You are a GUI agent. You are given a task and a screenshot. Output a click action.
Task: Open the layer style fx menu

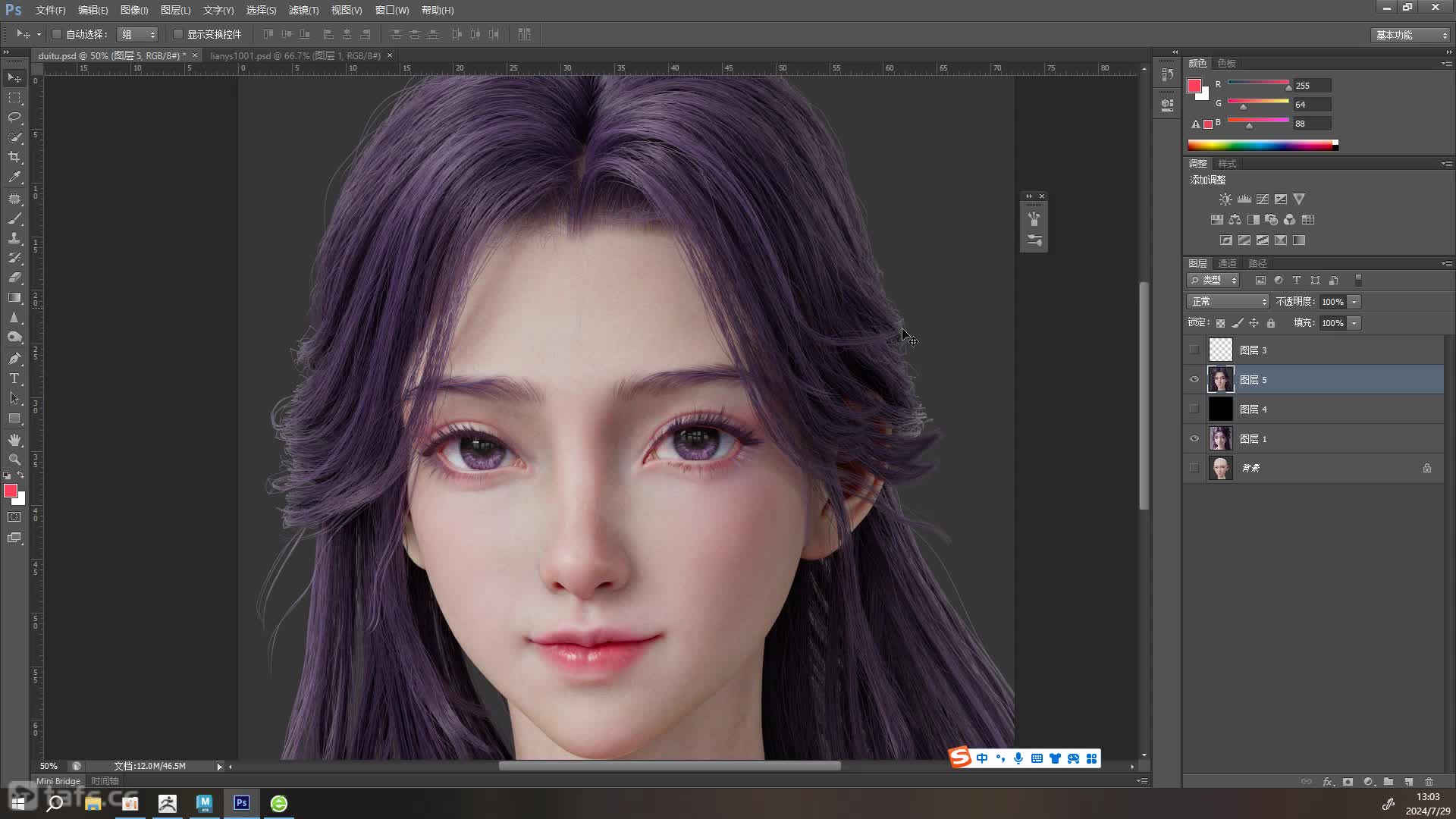(x=1328, y=782)
